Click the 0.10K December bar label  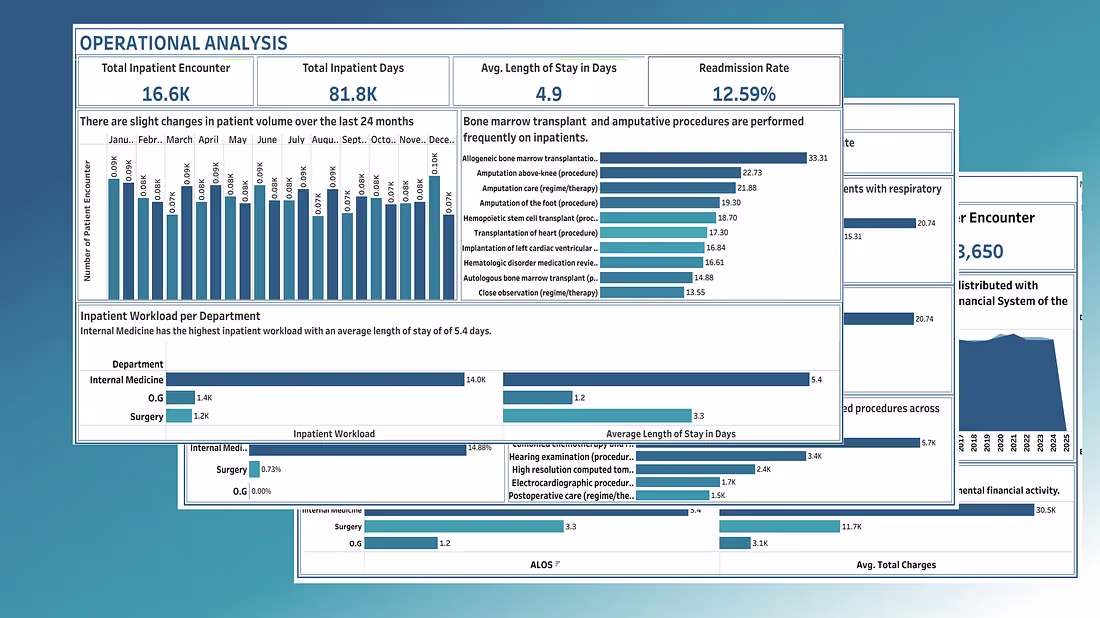[434, 163]
